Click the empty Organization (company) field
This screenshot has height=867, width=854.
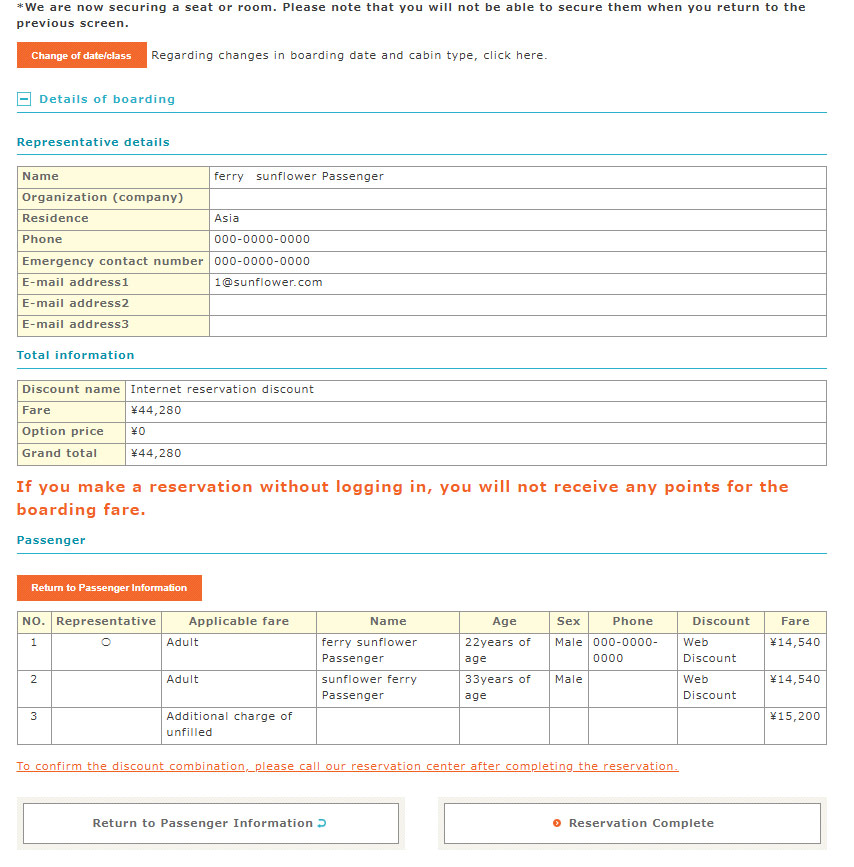pos(517,197)
